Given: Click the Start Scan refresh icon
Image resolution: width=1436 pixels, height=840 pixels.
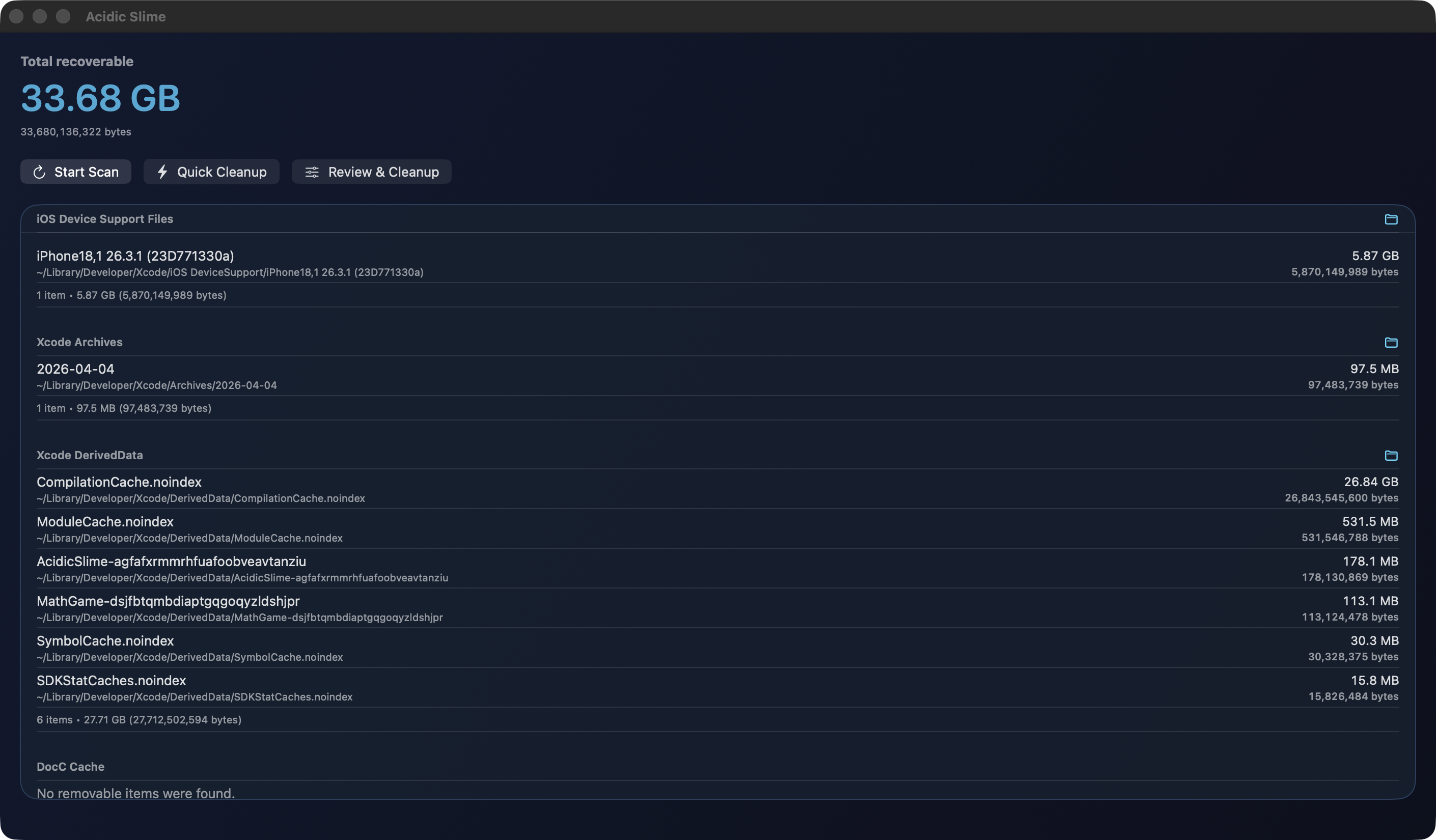Looking at the screenshot, I should pyautogui.click(x=39, y=172).
